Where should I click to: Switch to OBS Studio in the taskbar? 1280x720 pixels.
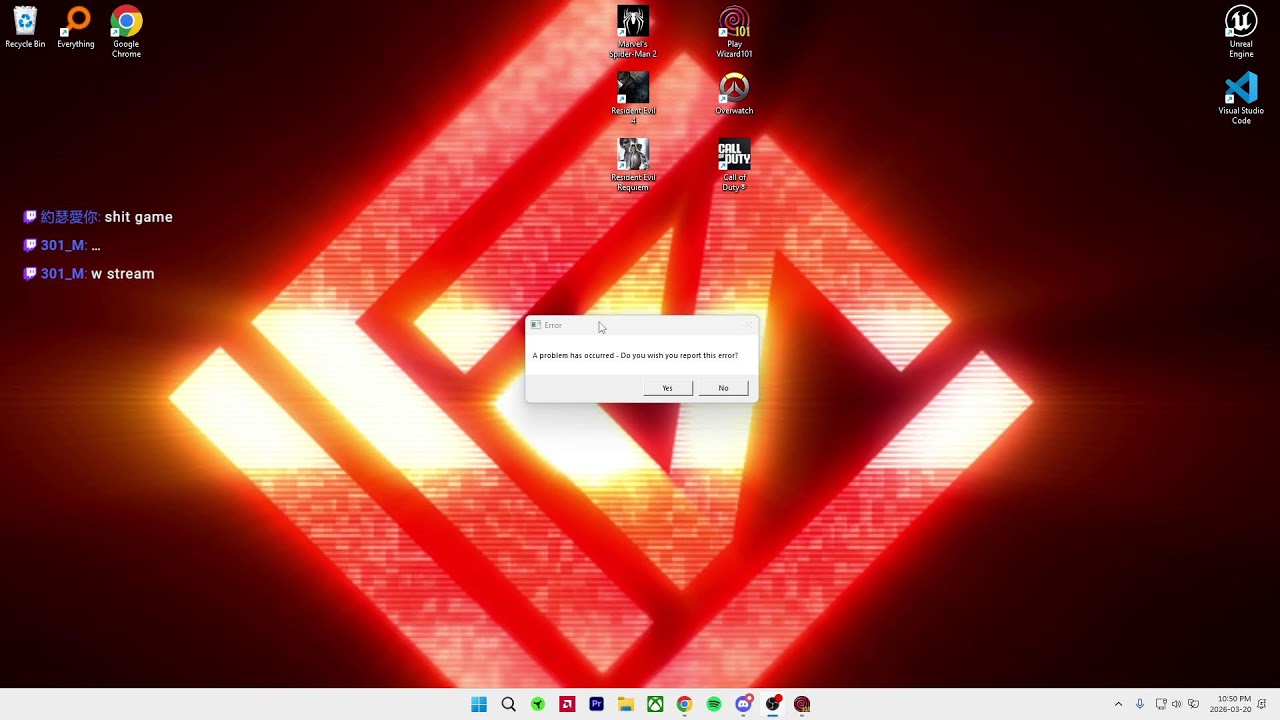772,704
